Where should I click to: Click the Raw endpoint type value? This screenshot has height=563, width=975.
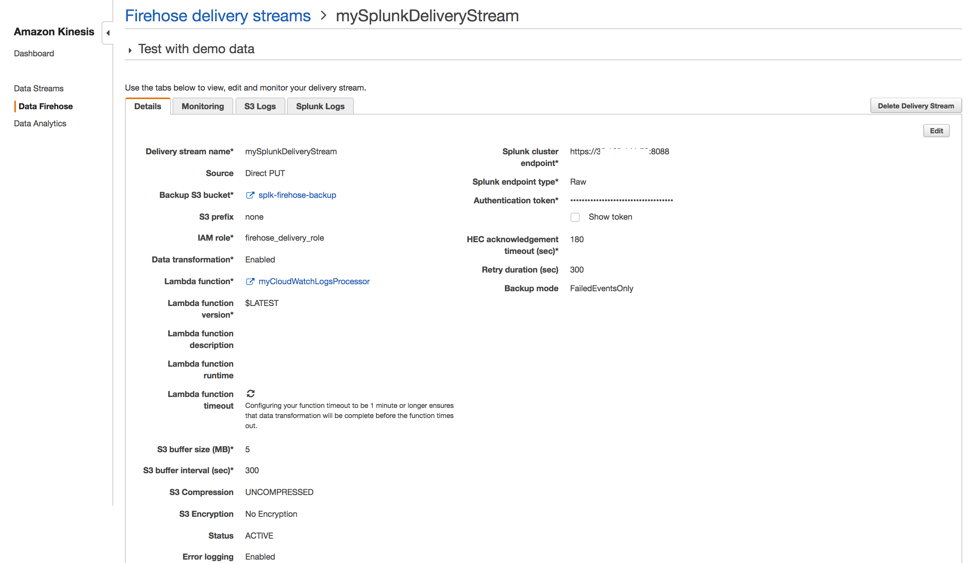coord(578,182)
